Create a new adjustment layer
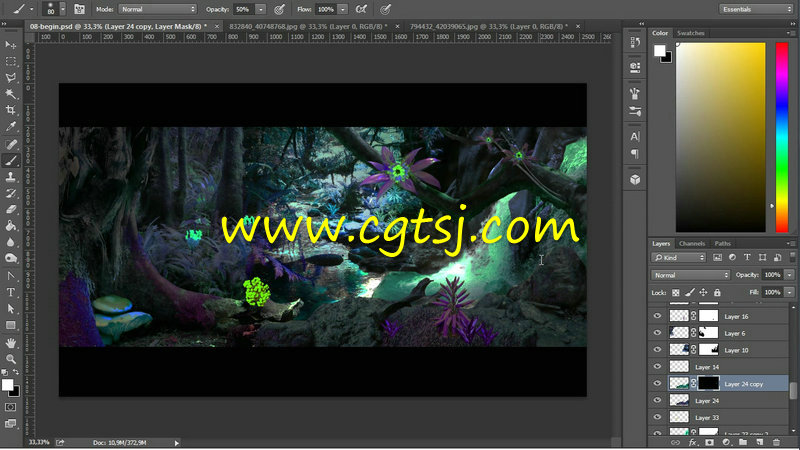 (x=726, y=442)
